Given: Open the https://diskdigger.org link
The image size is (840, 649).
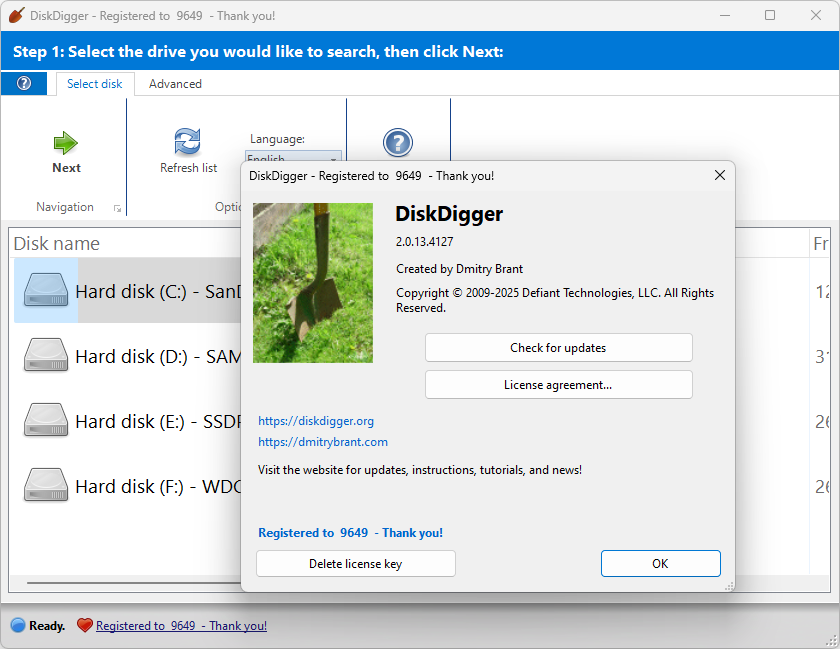Looking at the screenshot, I should pyautogui.click(x=316, y=421).
